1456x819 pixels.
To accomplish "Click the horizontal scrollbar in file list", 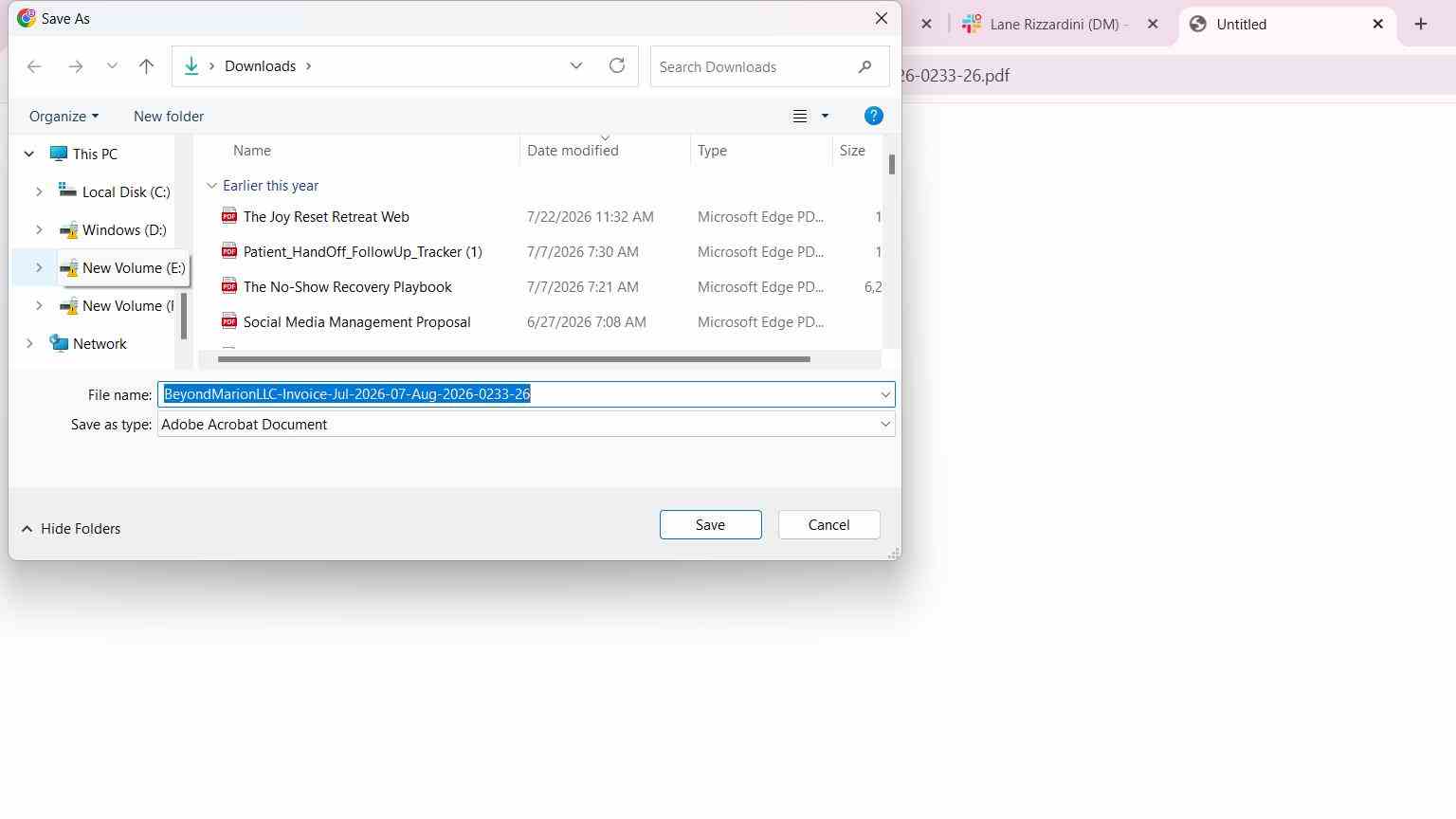I will pyautogui.click(x=514, y=359).
